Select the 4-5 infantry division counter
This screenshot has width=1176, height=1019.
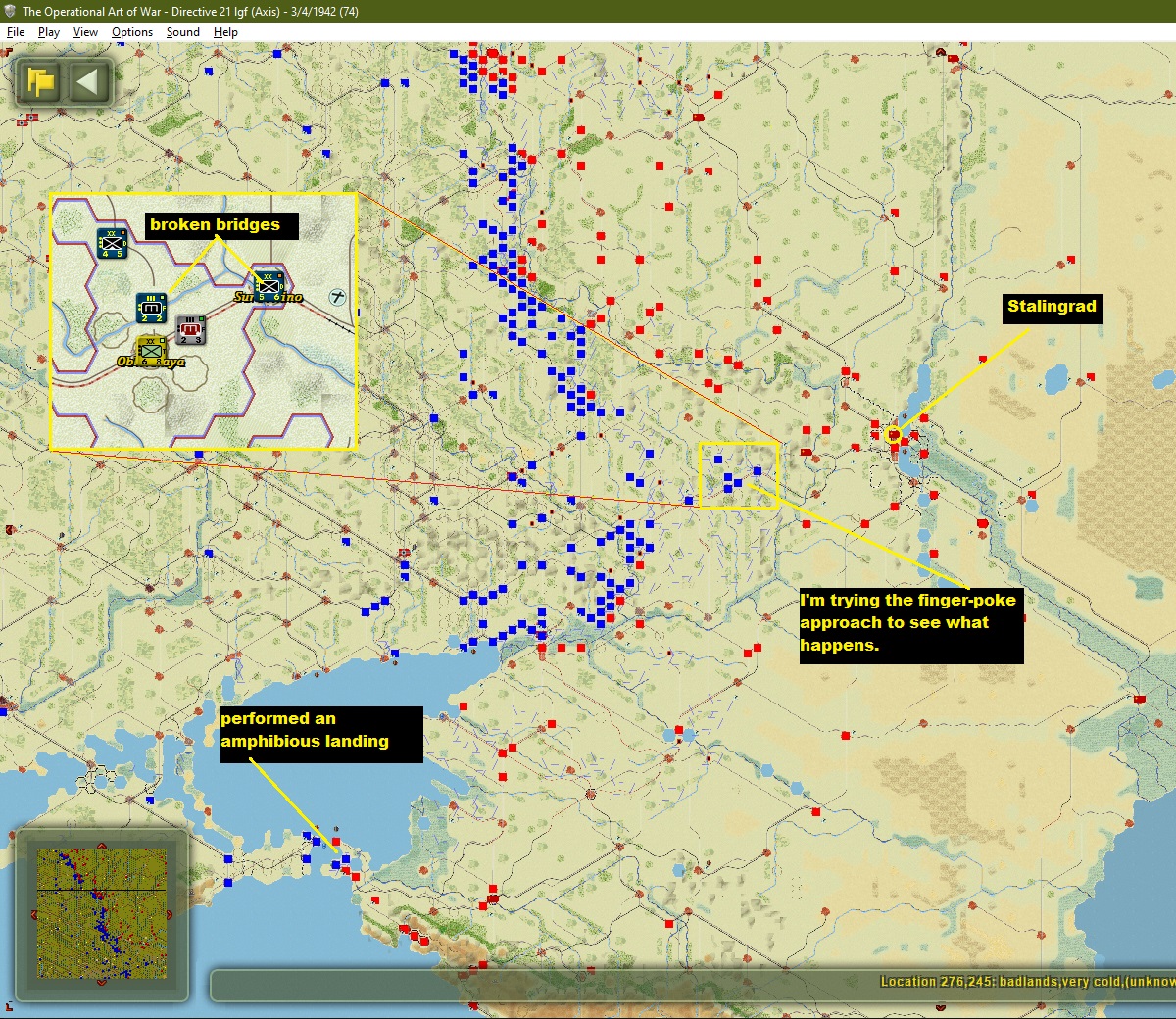[113, 243]
